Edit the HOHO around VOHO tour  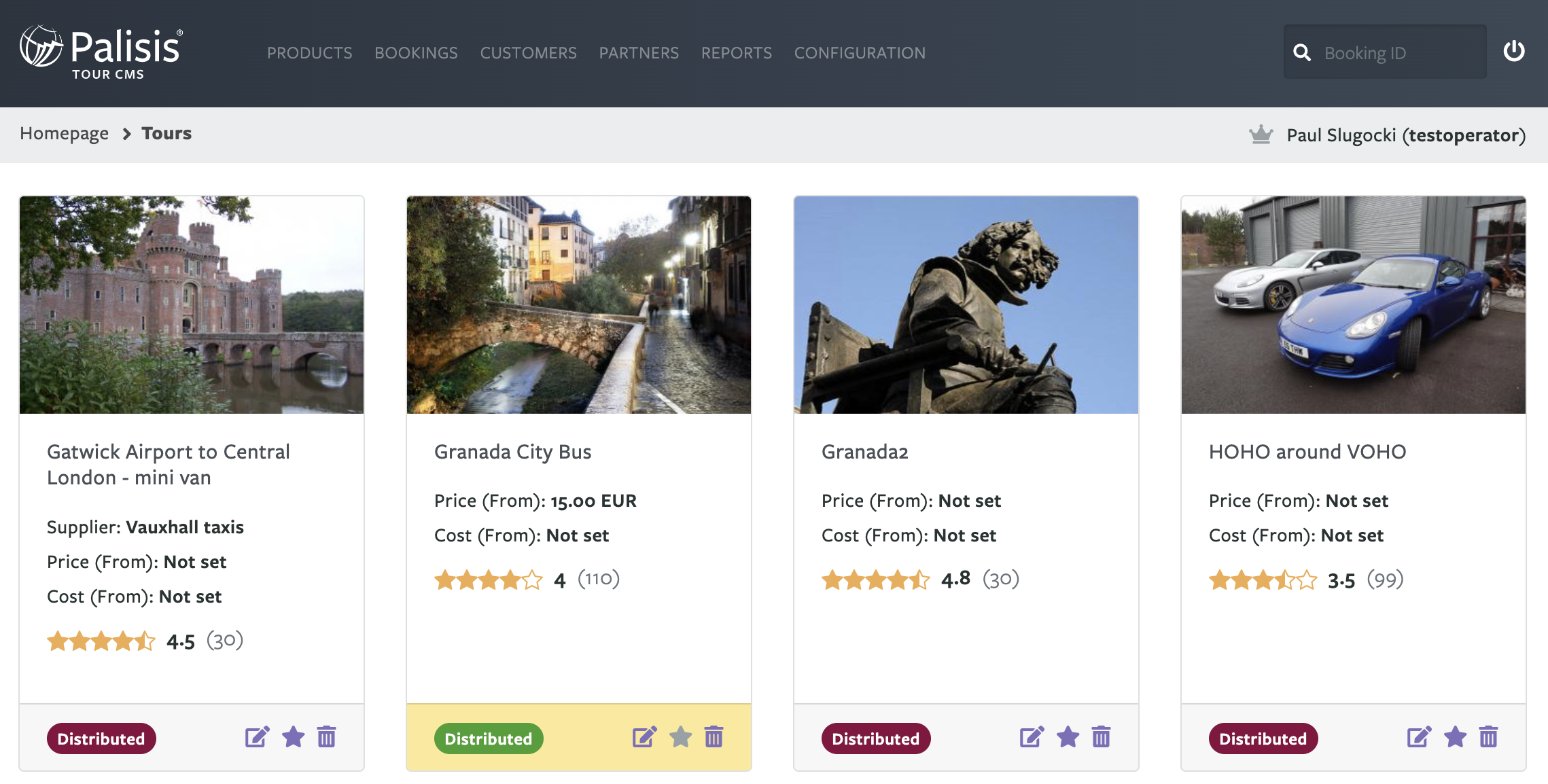pyautogui.click(x=1419, y=737)
